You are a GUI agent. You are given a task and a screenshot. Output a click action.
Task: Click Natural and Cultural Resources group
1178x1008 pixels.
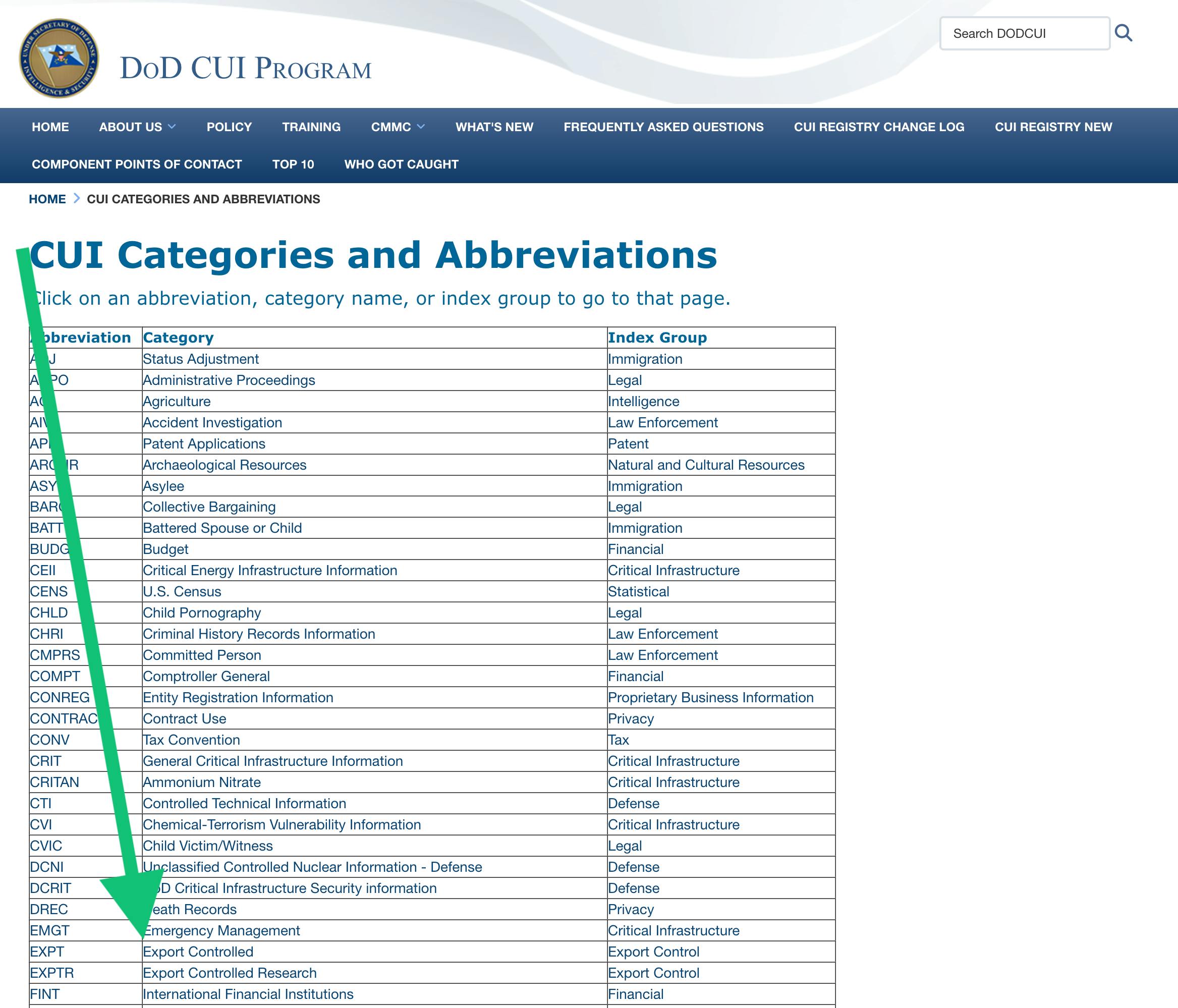click(706, 465)
